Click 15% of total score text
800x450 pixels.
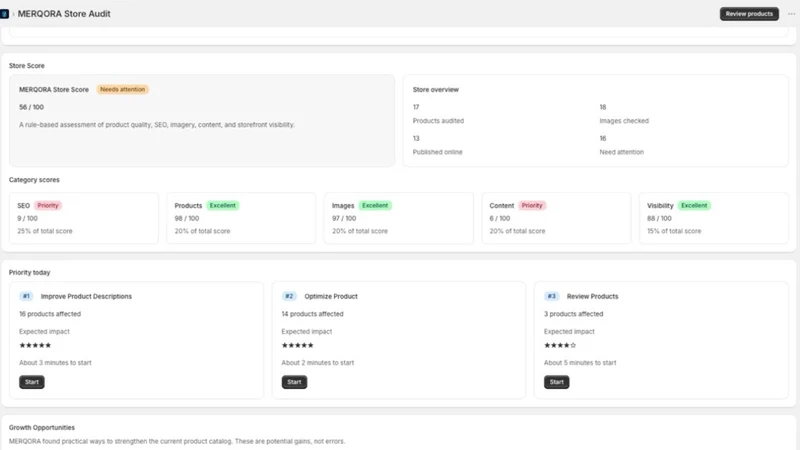point(674,231)
